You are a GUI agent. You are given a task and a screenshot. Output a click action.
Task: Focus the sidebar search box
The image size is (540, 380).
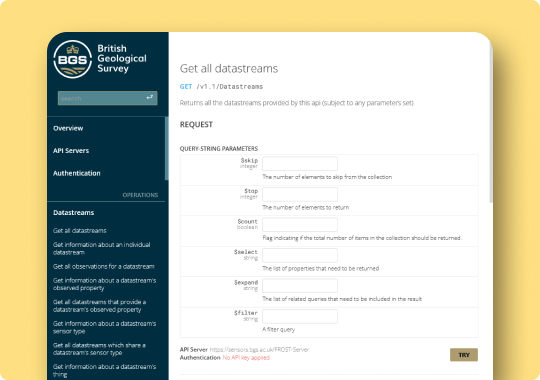(x=107, y=98)
